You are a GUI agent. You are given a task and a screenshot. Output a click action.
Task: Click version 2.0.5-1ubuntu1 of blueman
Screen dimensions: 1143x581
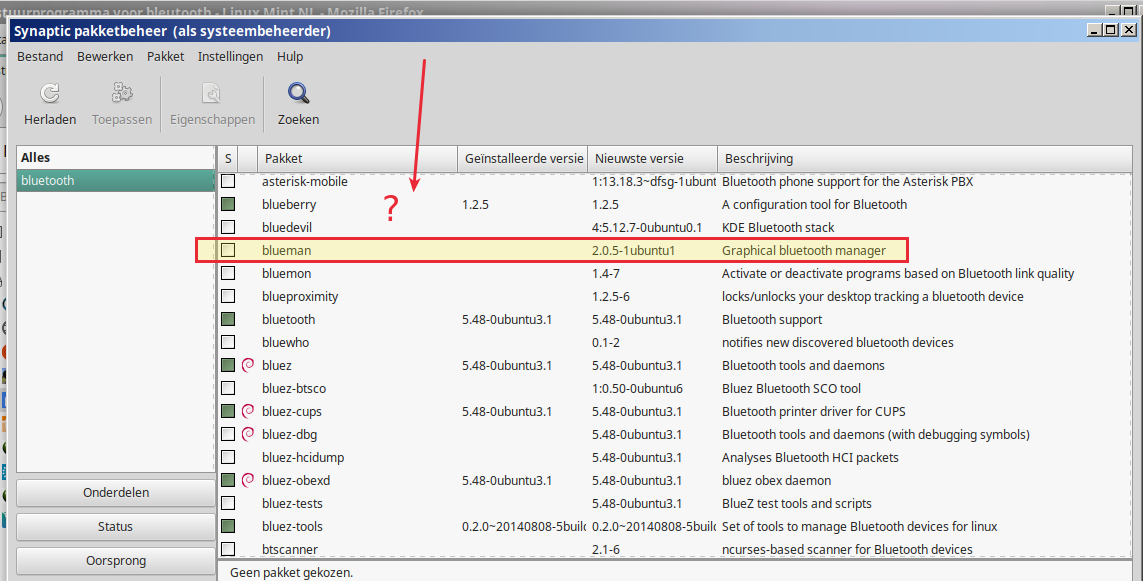[633, 250]
